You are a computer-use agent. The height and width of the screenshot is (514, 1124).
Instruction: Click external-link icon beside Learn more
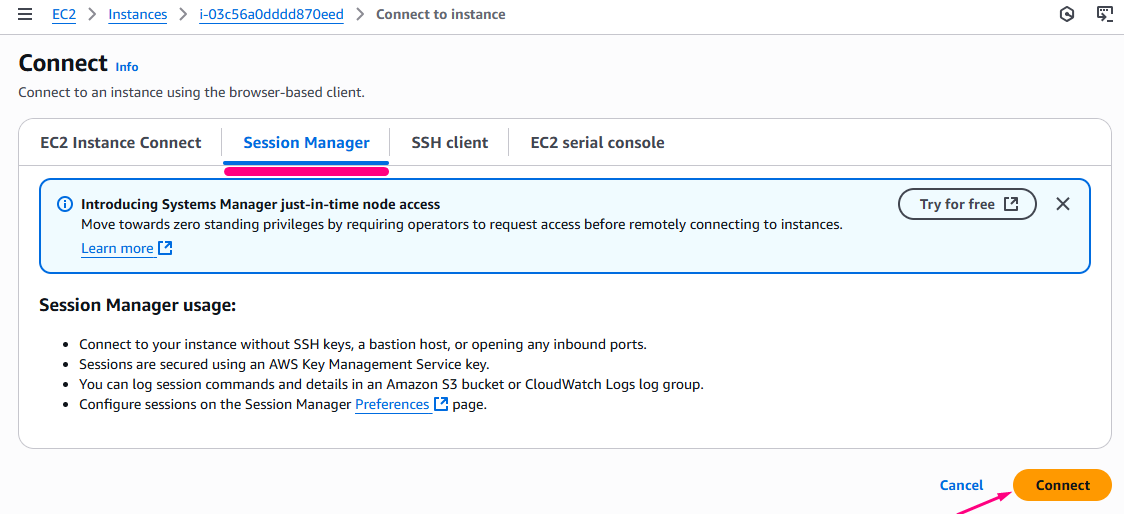(x=166, y=248)
